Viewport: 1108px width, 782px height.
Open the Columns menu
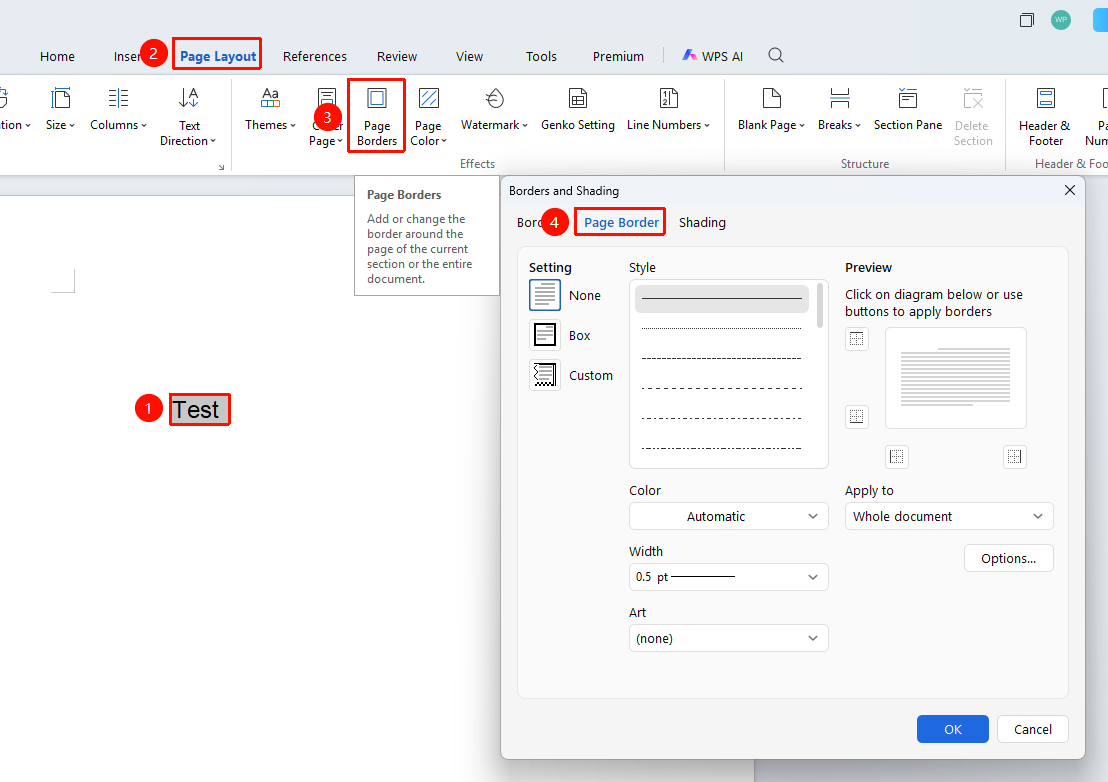click(x=118, y=109)
